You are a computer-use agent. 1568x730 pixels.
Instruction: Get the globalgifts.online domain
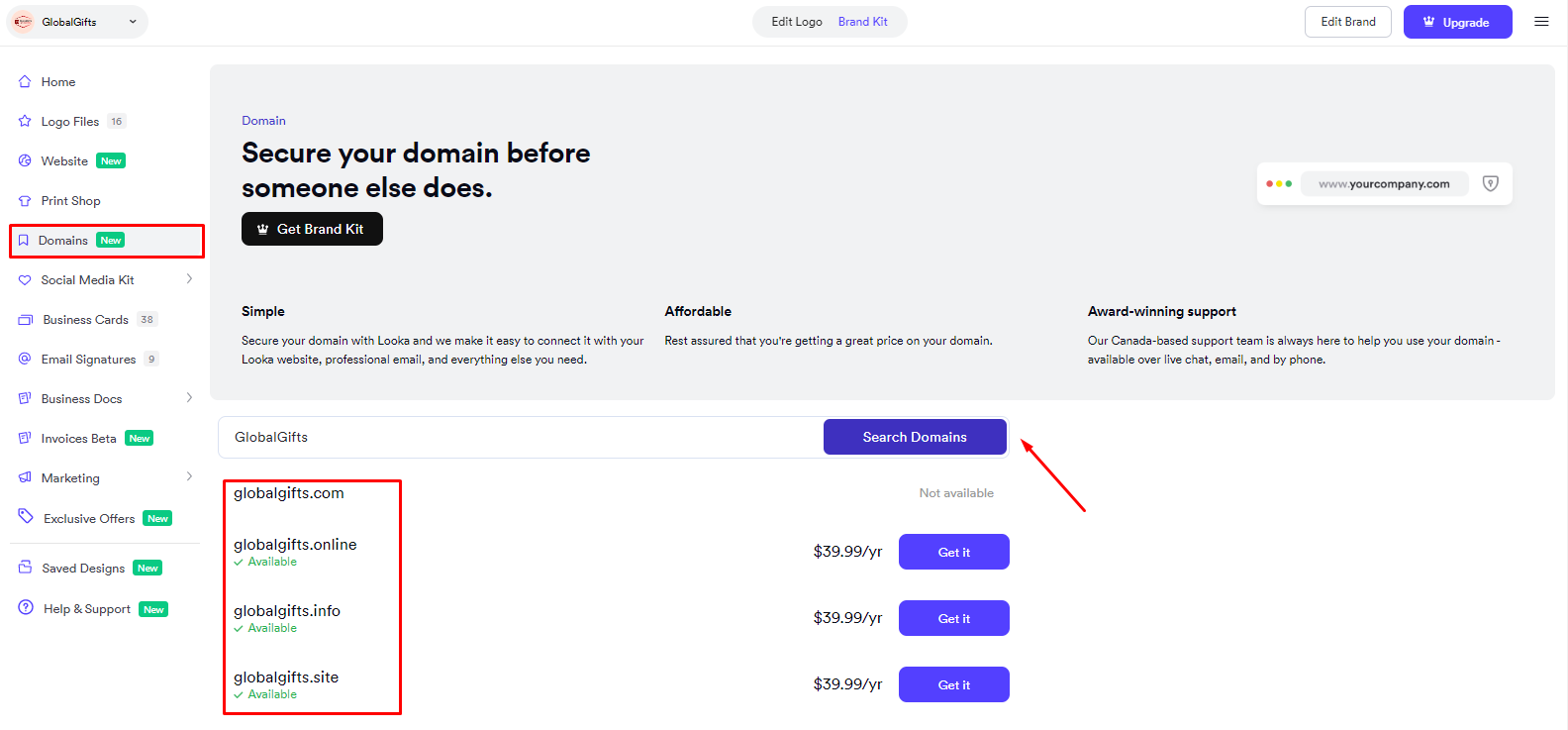pyautogui.click(x=954, y=552)
